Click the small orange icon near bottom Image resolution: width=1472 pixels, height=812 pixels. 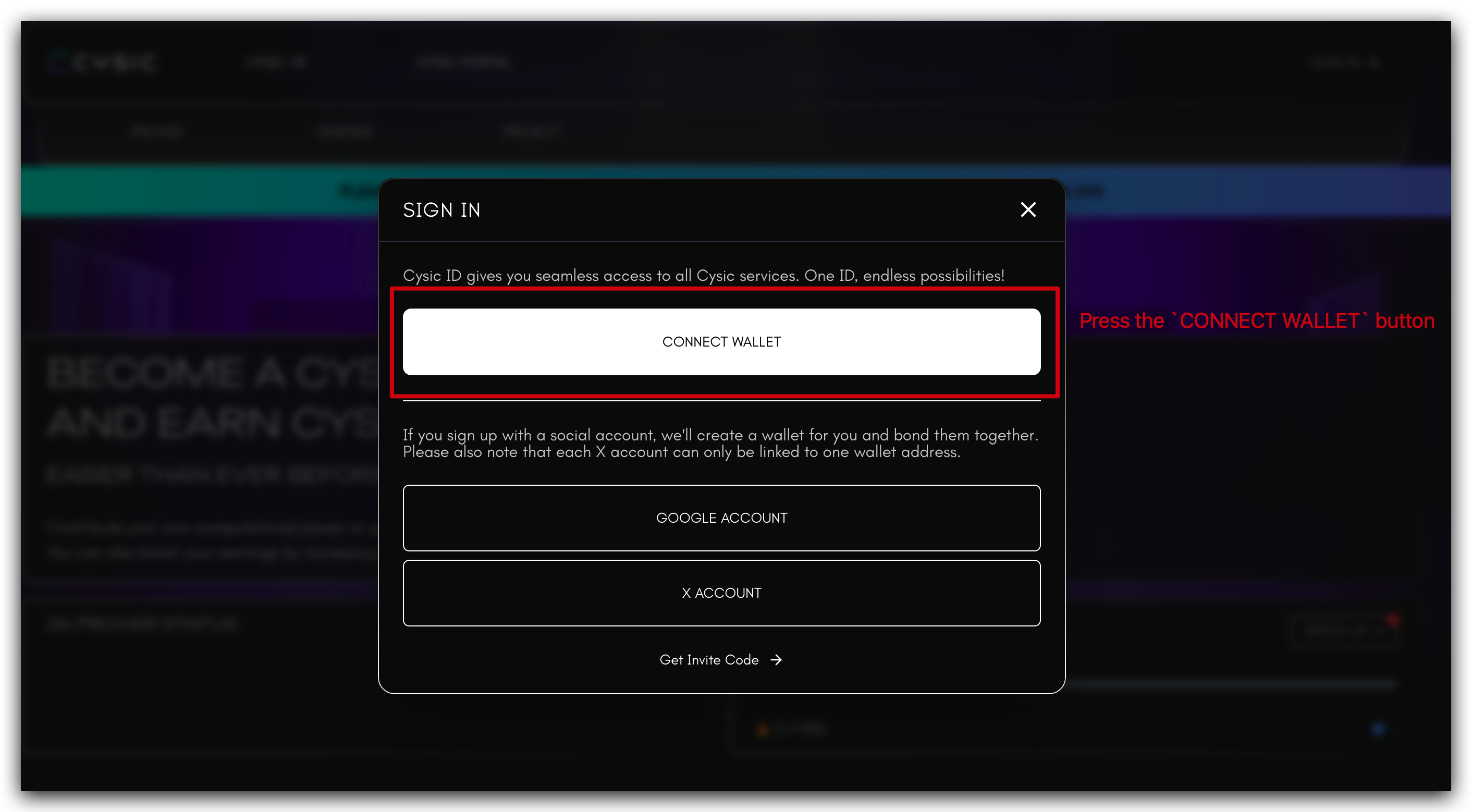(762, 729)
